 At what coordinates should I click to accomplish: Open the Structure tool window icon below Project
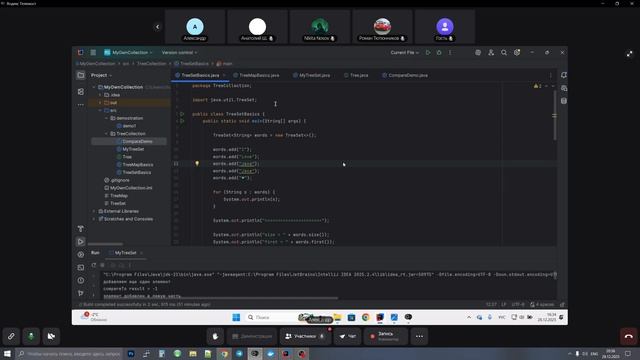pyautogui.click(x=81, y=92)
